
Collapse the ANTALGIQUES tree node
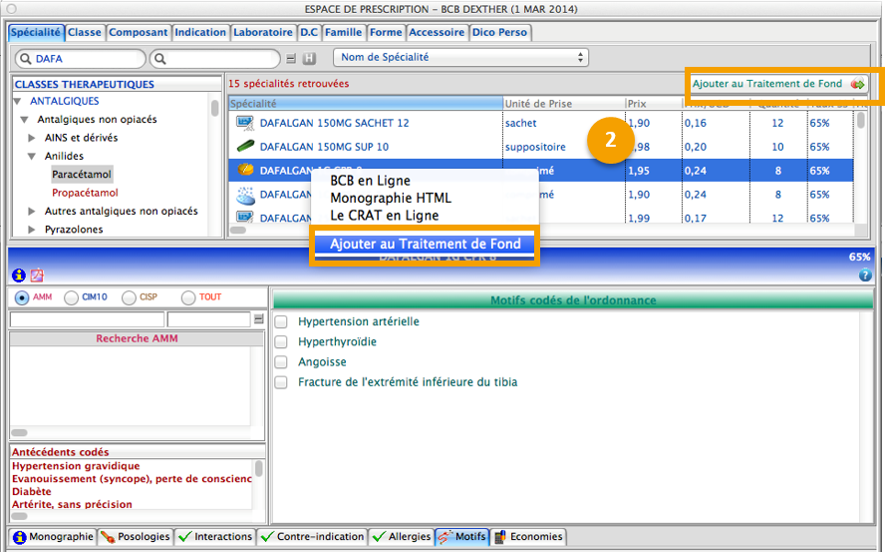click(x=17, y=101)
